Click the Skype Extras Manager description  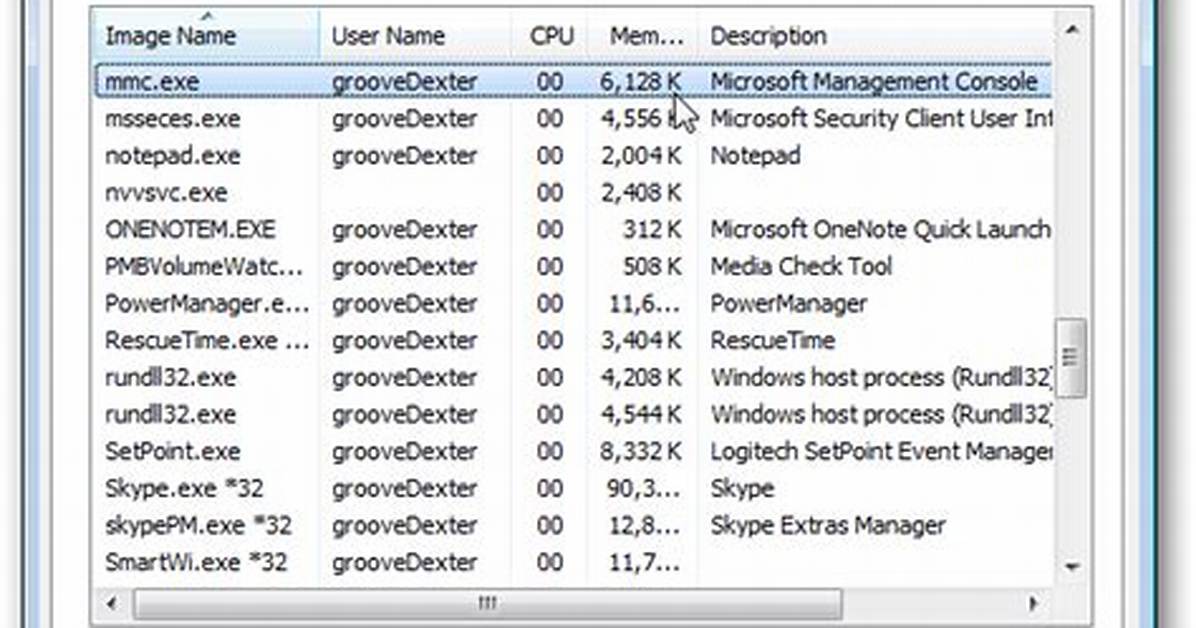[x=828, y=525]
